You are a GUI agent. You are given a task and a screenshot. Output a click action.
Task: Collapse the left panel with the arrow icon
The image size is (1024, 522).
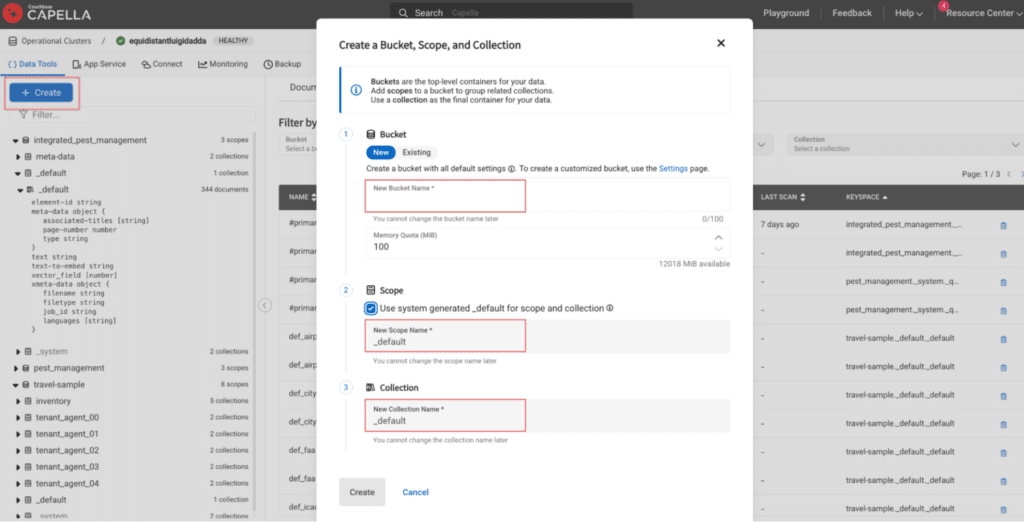tap(264, 305)
